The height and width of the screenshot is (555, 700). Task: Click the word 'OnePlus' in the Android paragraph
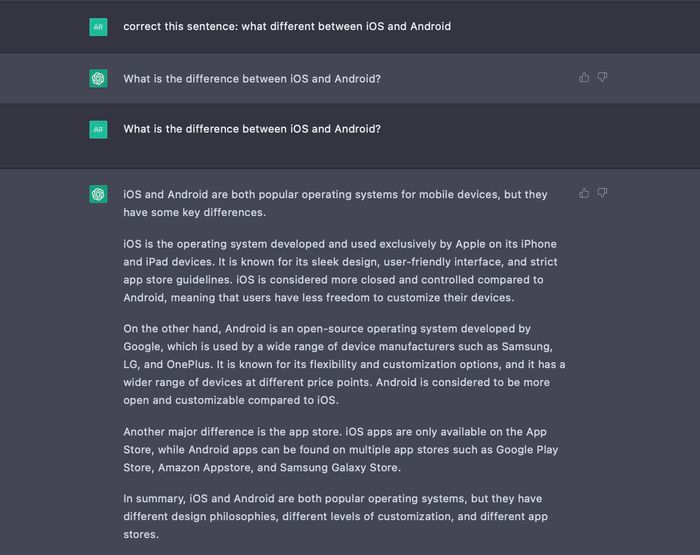(188, 364)
